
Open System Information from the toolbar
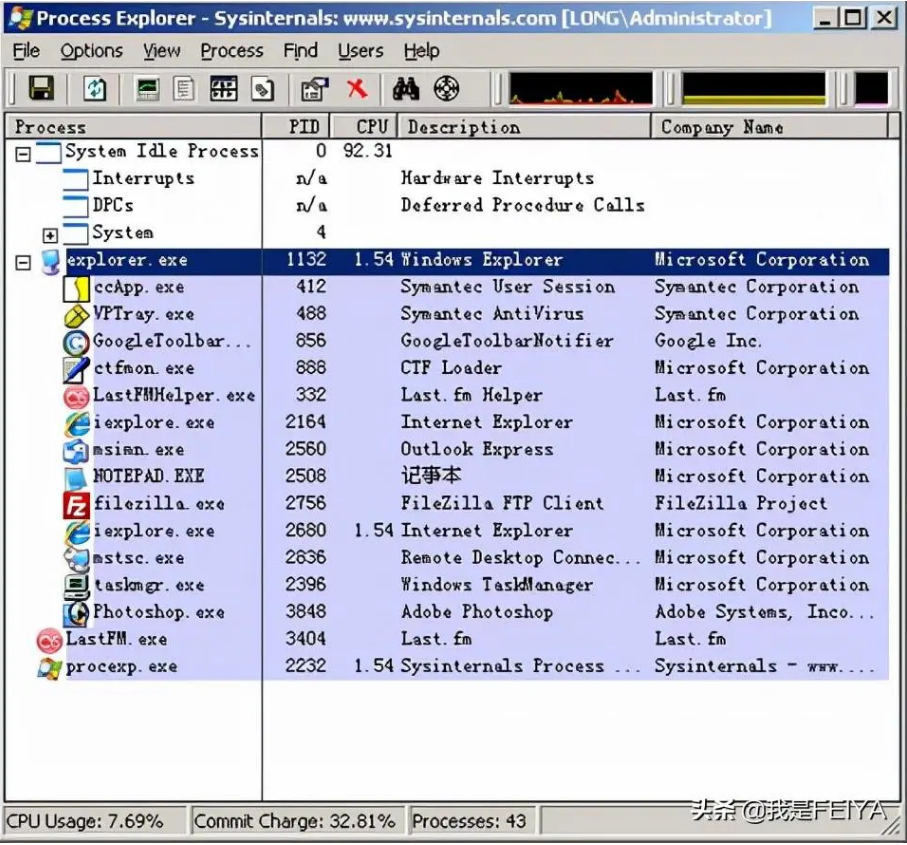(x=148, y=89)
